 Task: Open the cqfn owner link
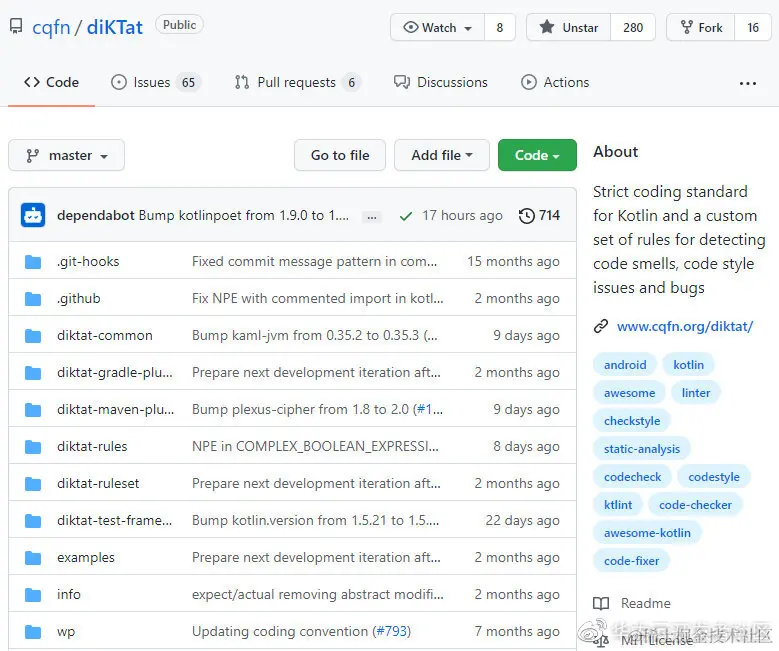click(x=51, y=27)
